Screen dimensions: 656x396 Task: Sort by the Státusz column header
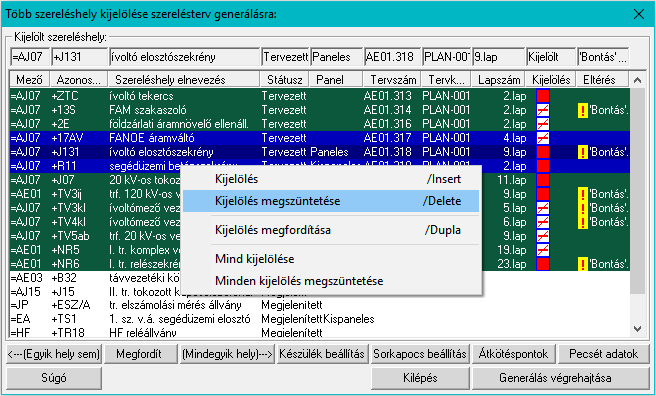[x=284, y=79]
